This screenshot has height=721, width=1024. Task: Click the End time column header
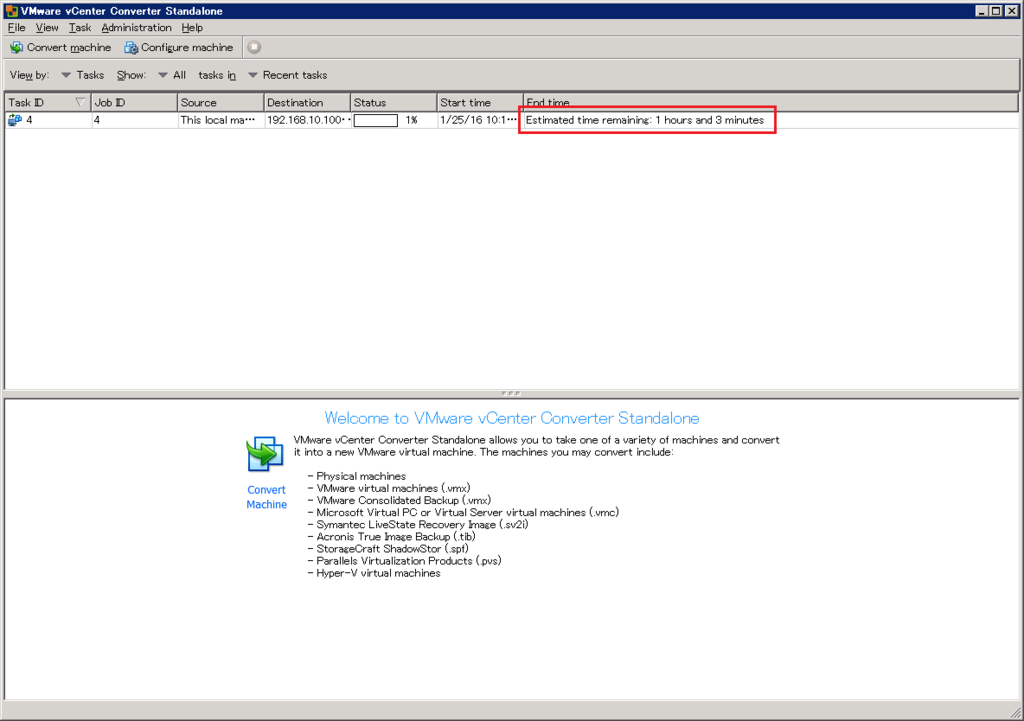pyautogui.click(x=771, y=103)
